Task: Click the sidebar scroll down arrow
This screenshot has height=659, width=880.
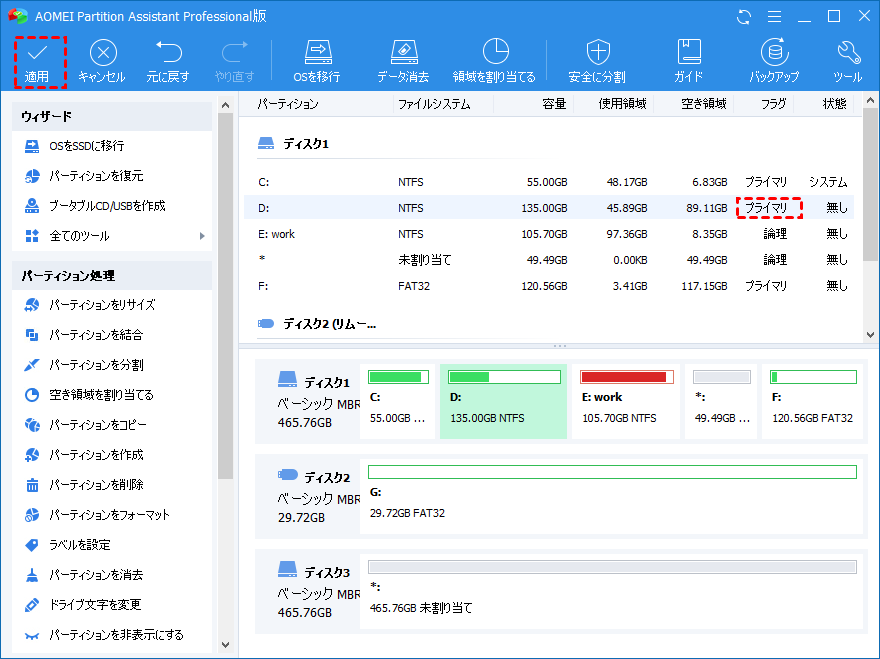Action: [x=226, y=645]
